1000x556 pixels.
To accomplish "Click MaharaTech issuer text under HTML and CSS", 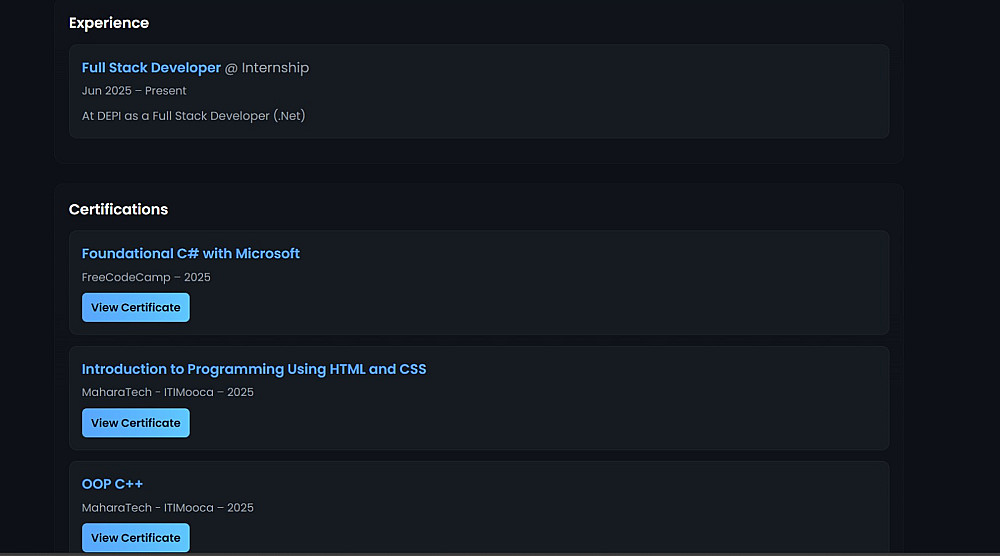I will [167, 392].
